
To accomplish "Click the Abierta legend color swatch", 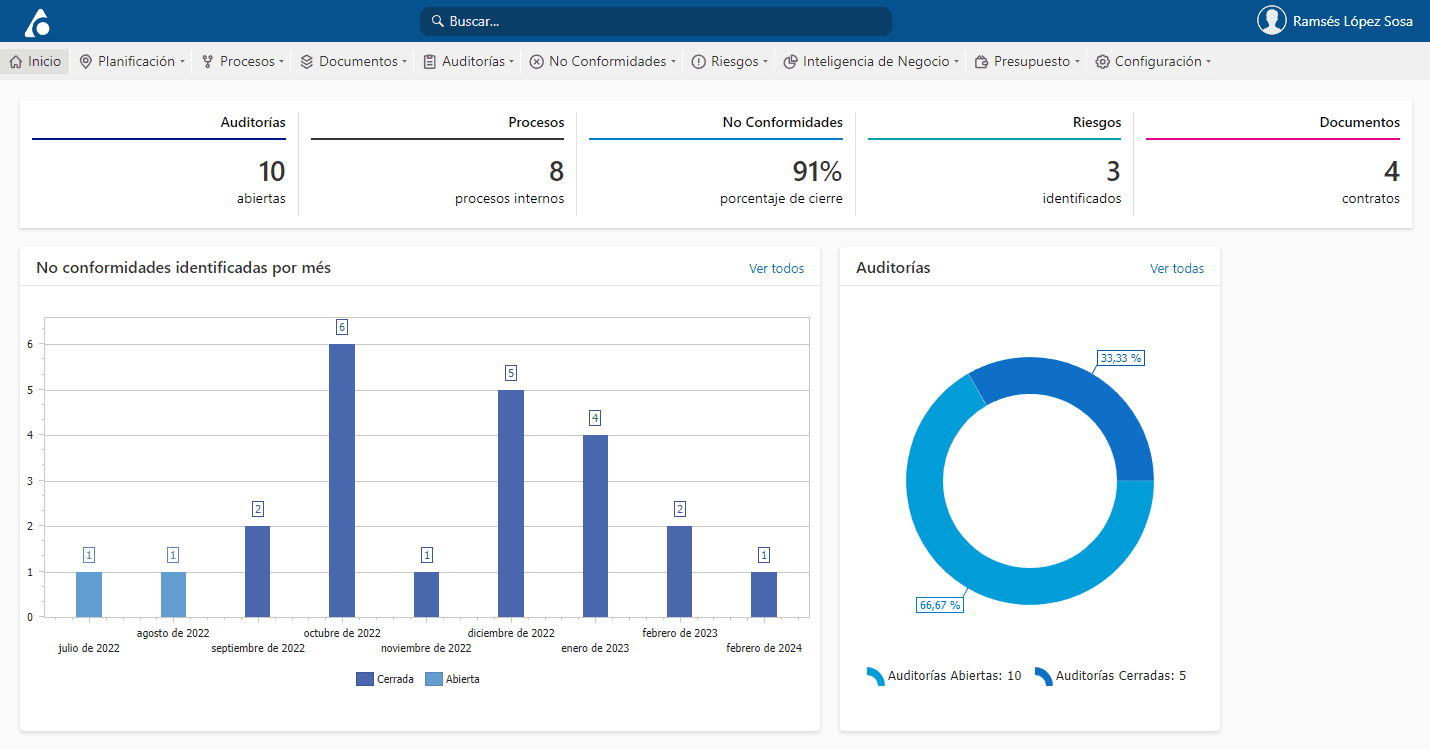I will point(434,679).
